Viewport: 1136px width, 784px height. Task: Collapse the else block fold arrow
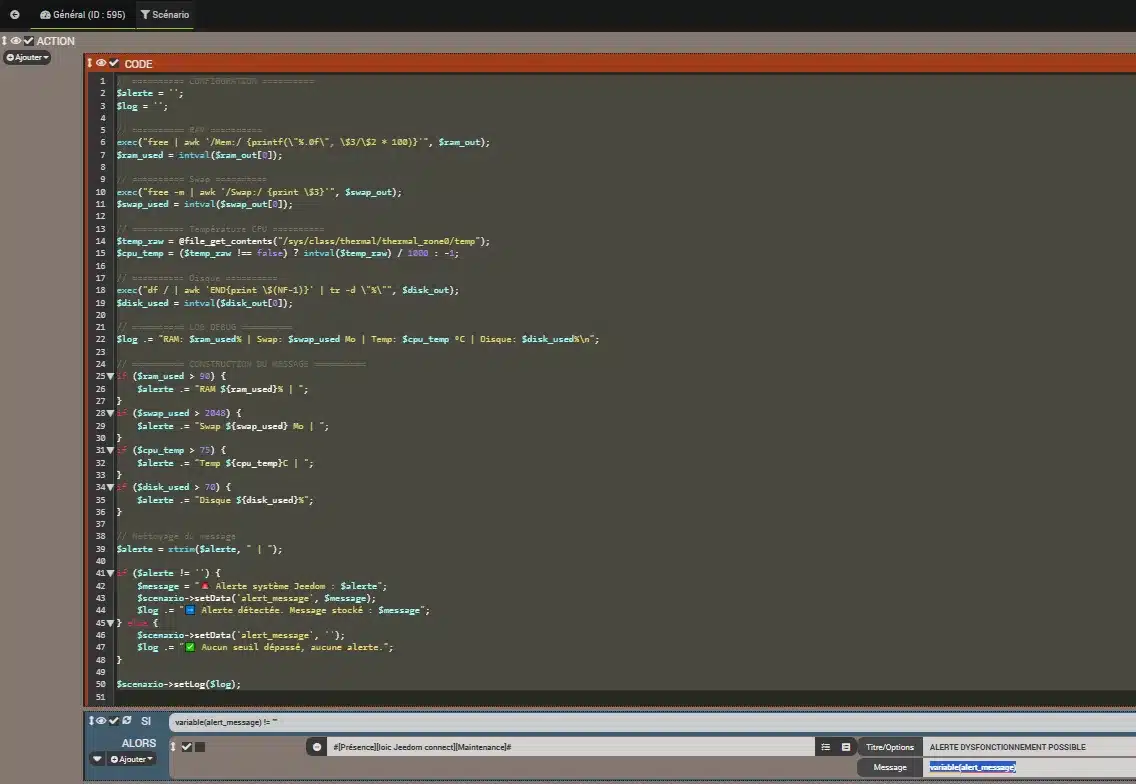coord(110,623)
